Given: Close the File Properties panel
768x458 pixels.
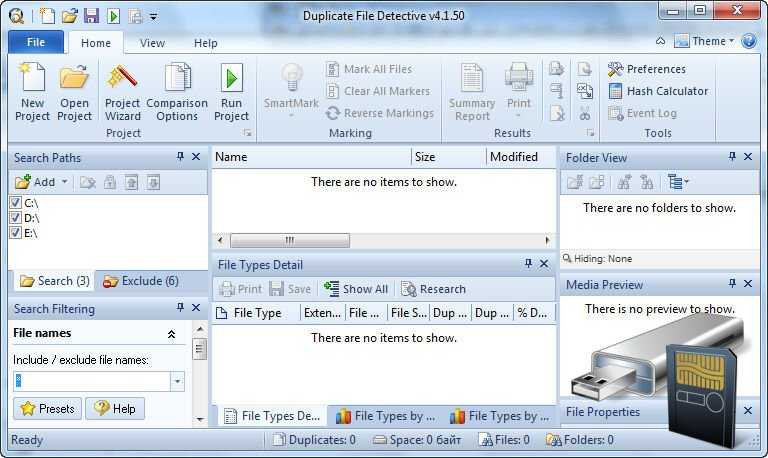Looking at the screenshot, I should click(x=748, y=410).
